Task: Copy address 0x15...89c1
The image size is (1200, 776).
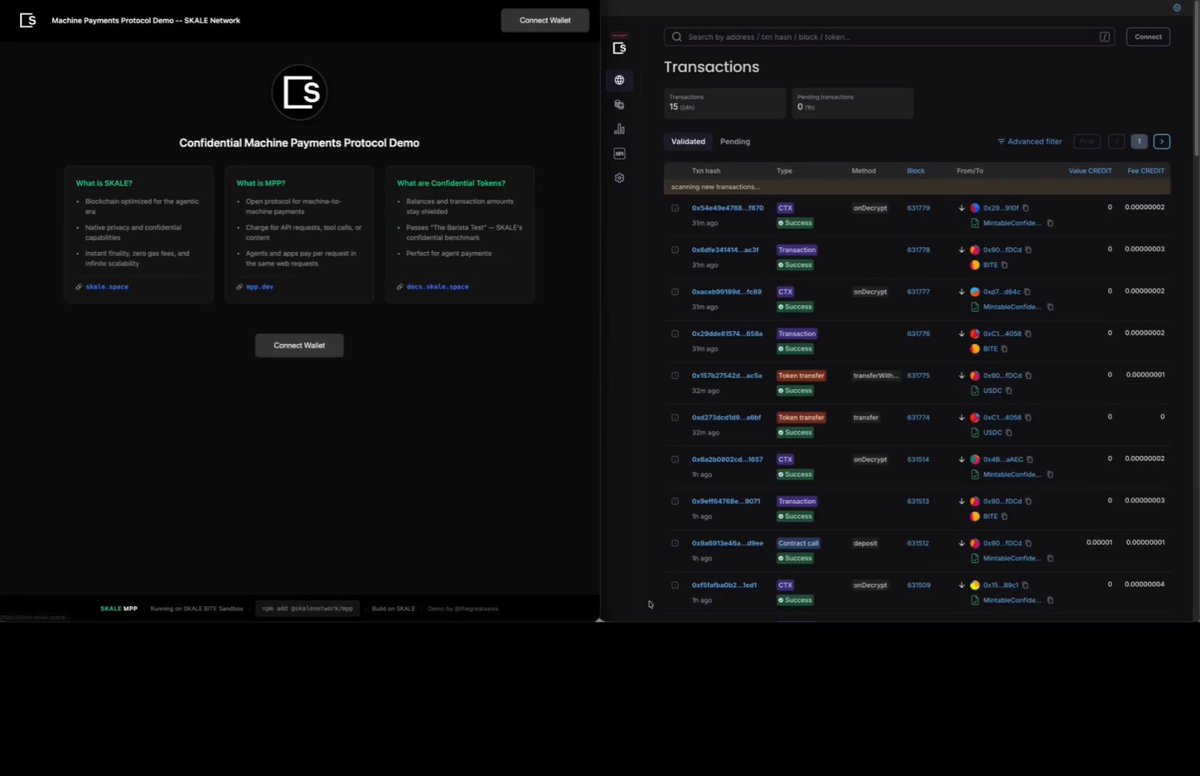Action: (1024, 585)
